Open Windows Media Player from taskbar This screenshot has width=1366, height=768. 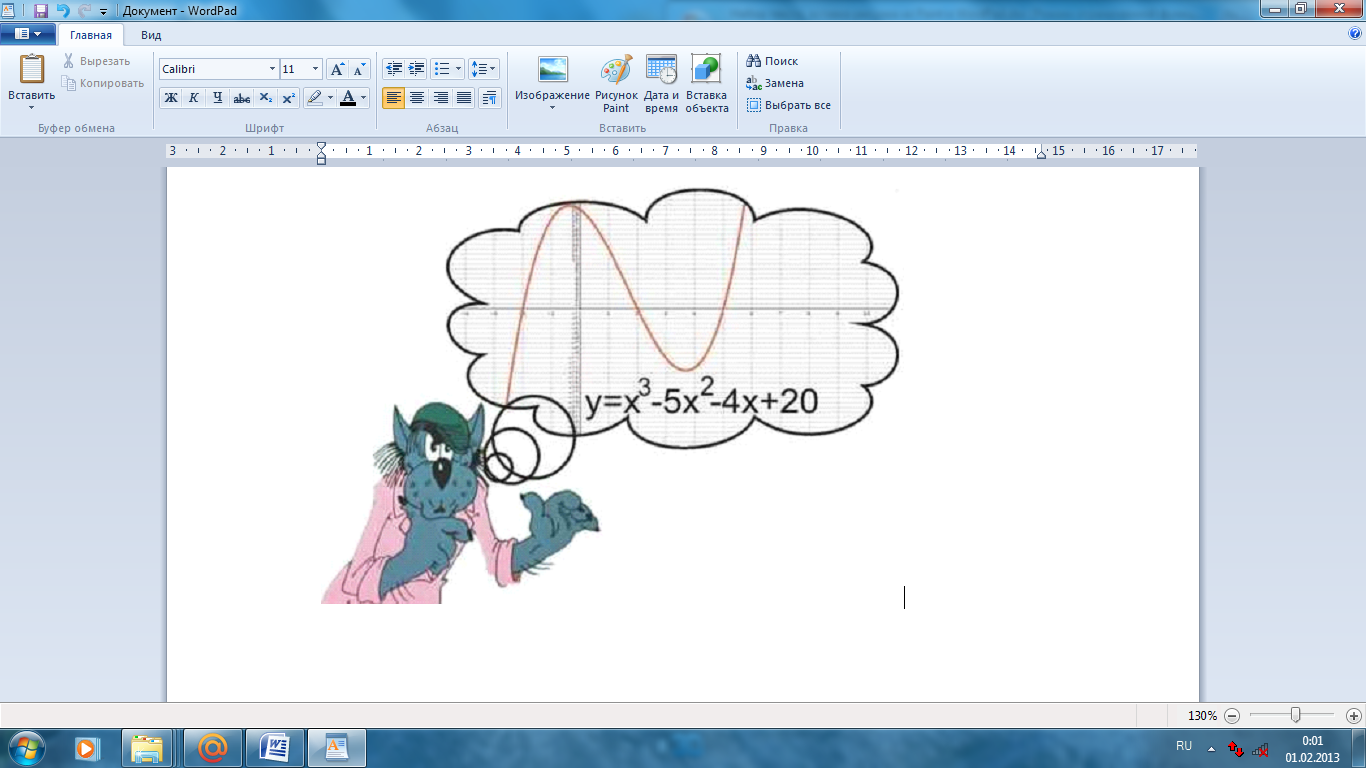[88, 748]
